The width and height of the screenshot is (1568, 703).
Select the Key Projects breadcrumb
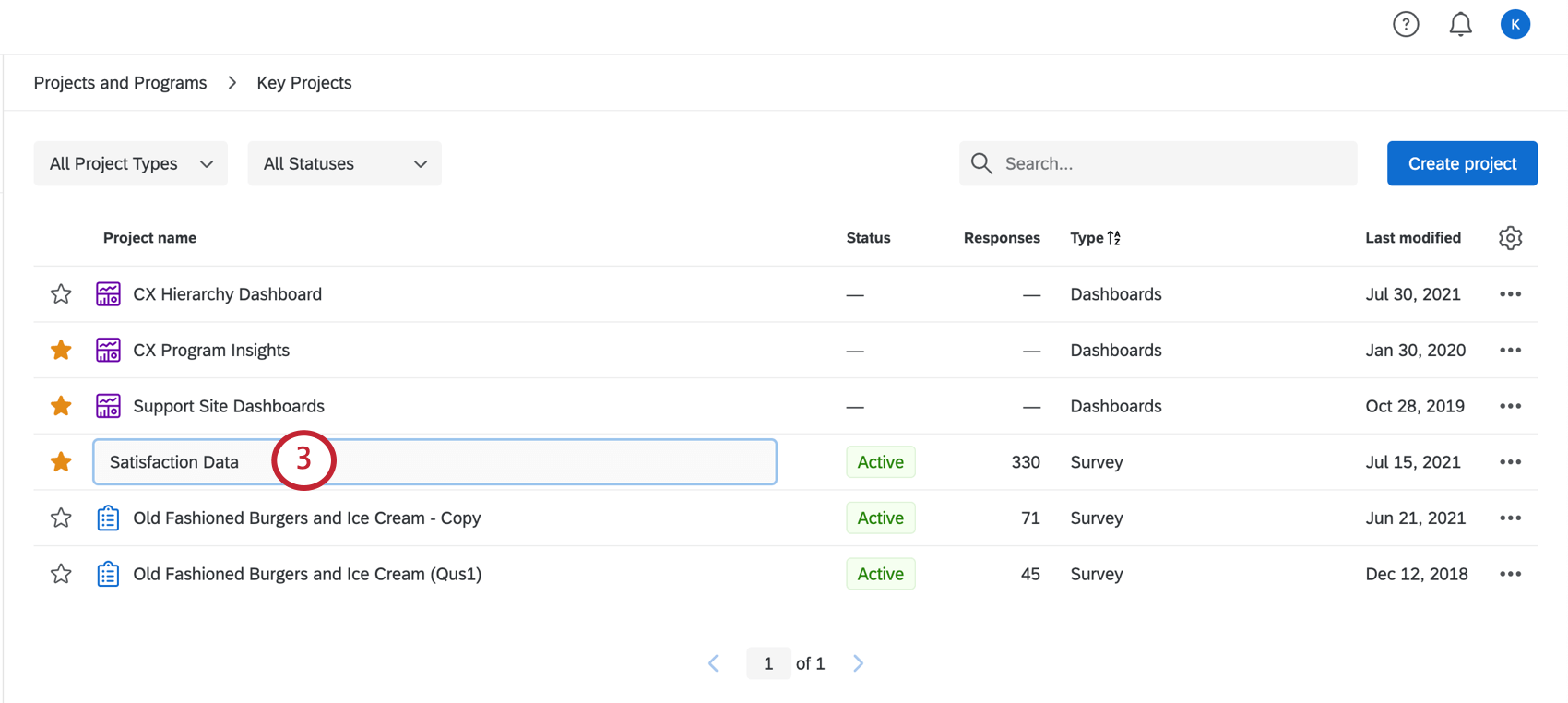304,83
